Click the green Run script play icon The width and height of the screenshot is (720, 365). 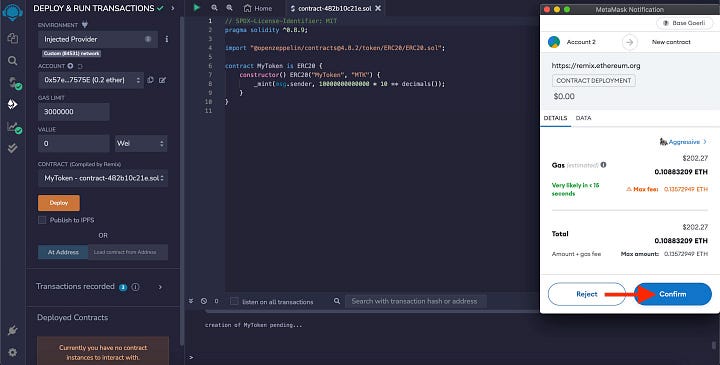[197, 7]
